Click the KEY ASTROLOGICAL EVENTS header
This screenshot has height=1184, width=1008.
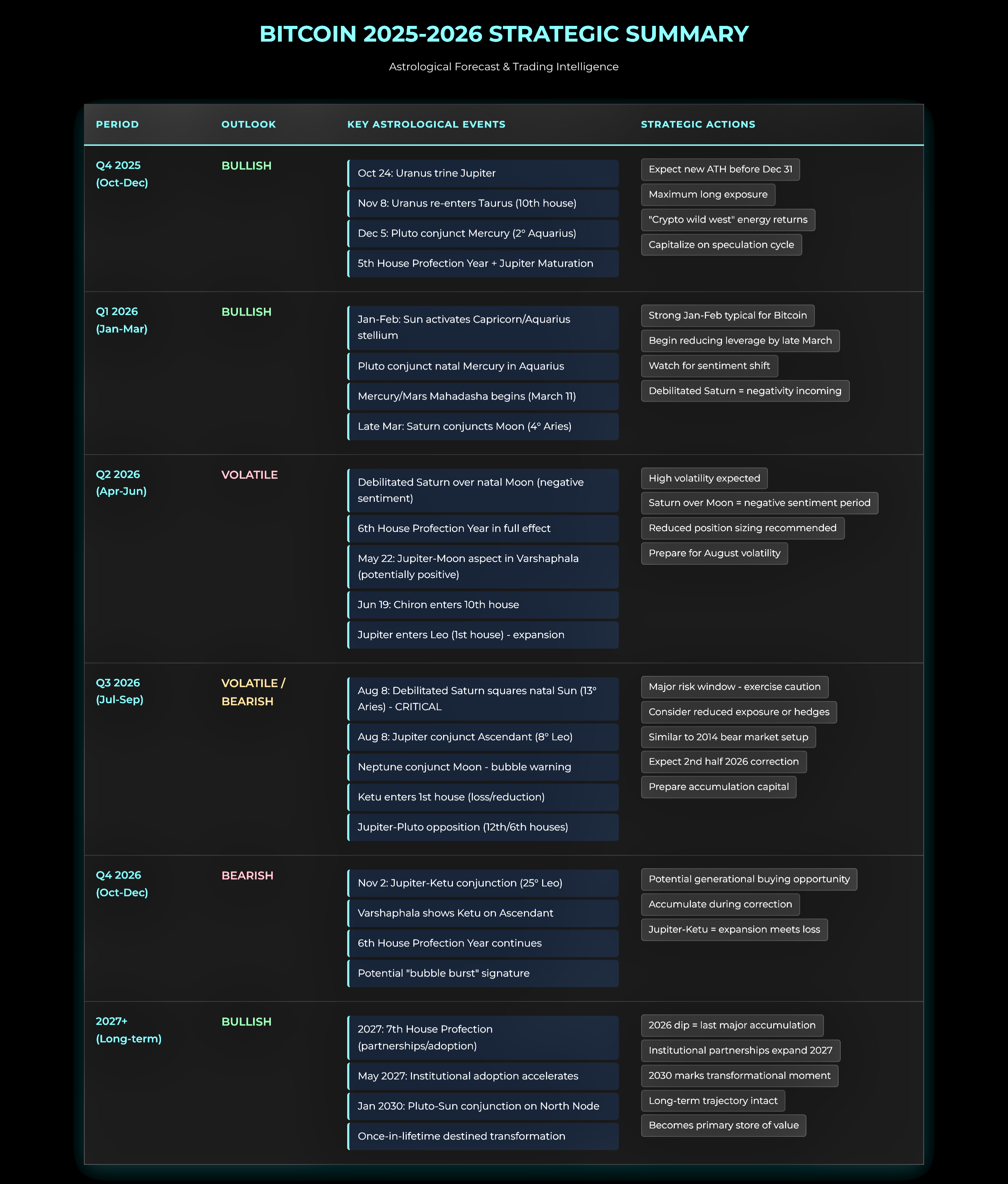point(426,125)
